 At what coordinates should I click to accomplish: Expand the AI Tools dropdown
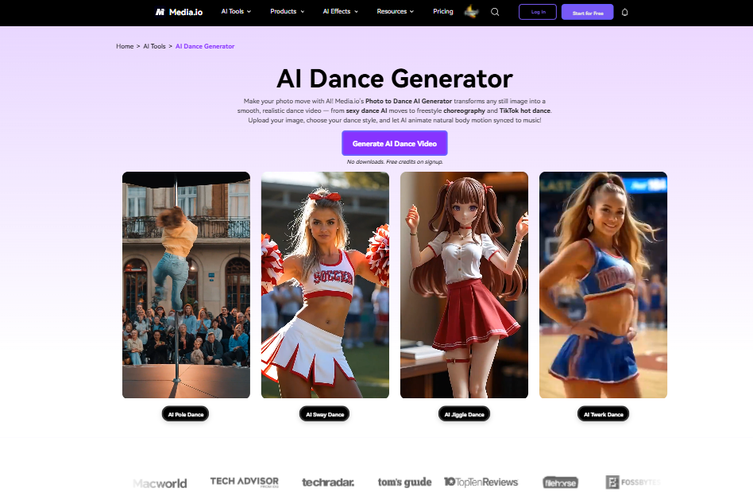click(x=236, y=12)
